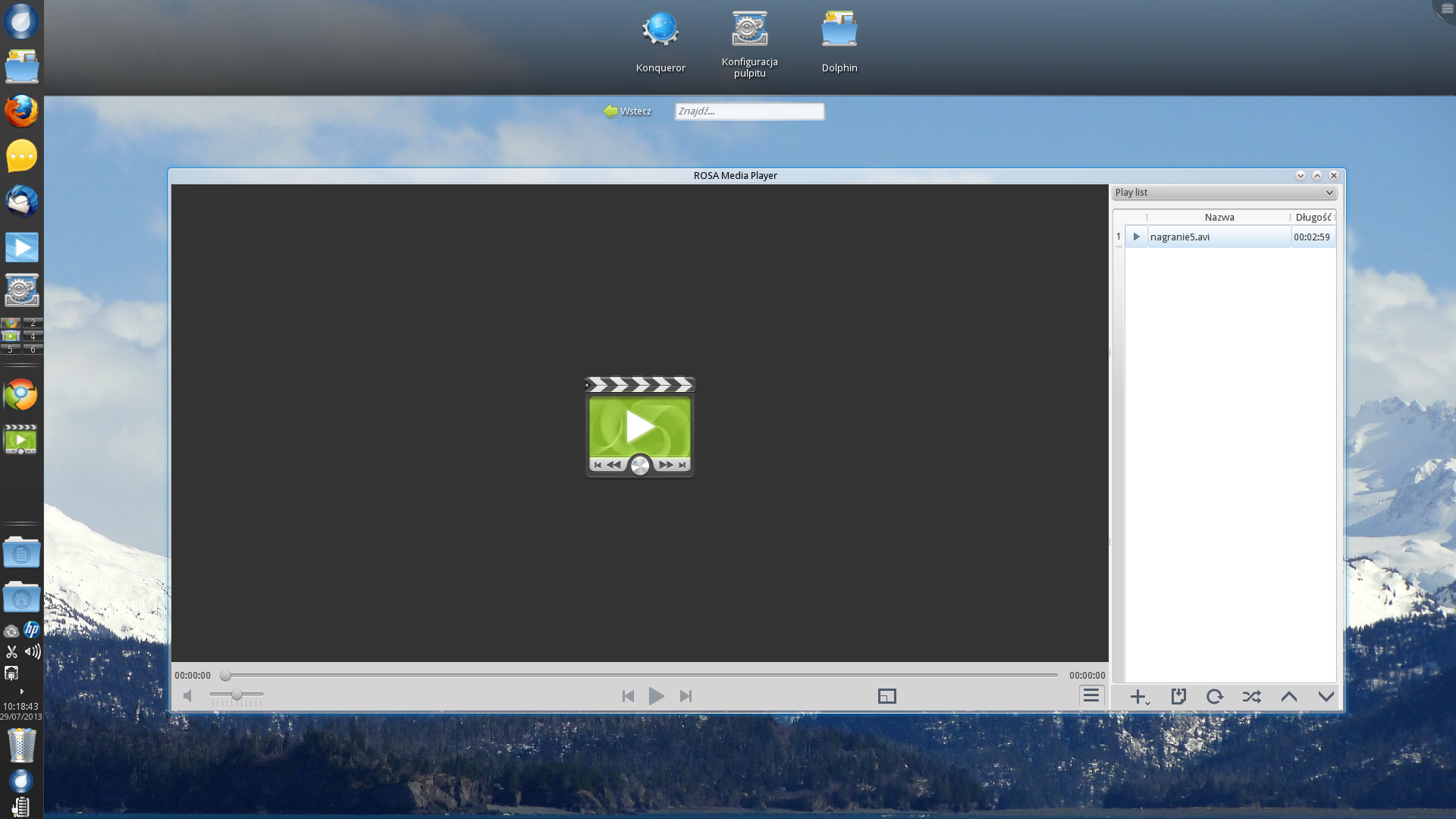Mute audio with the speaker icon
This screenshot has width=1456, height=819.
pos(188,696)
